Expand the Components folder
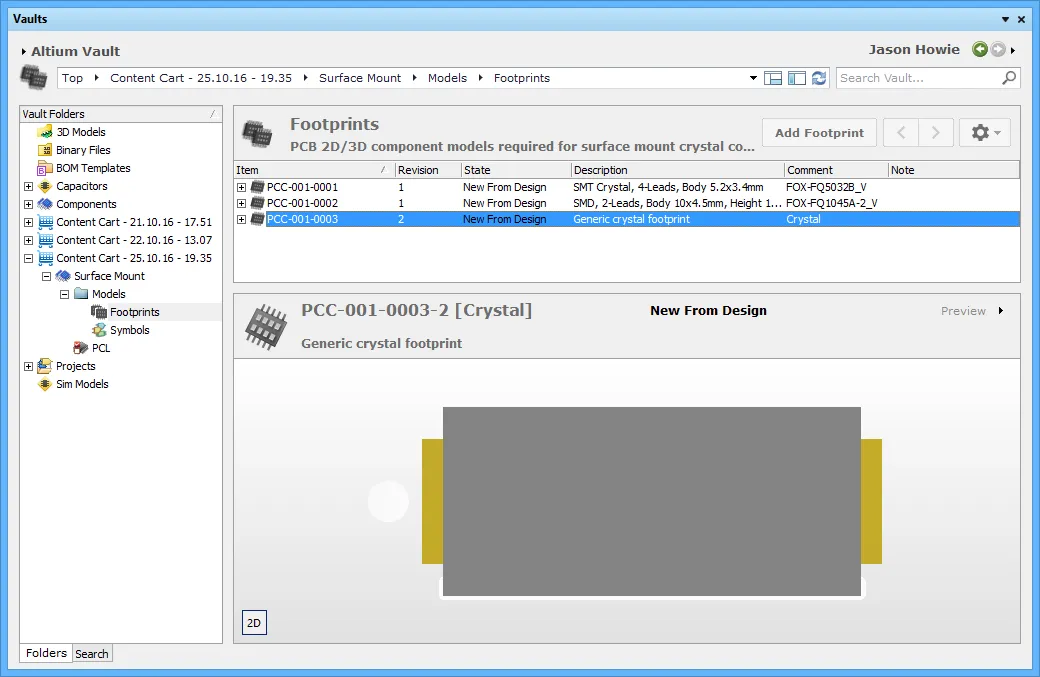 coord(29,204)
